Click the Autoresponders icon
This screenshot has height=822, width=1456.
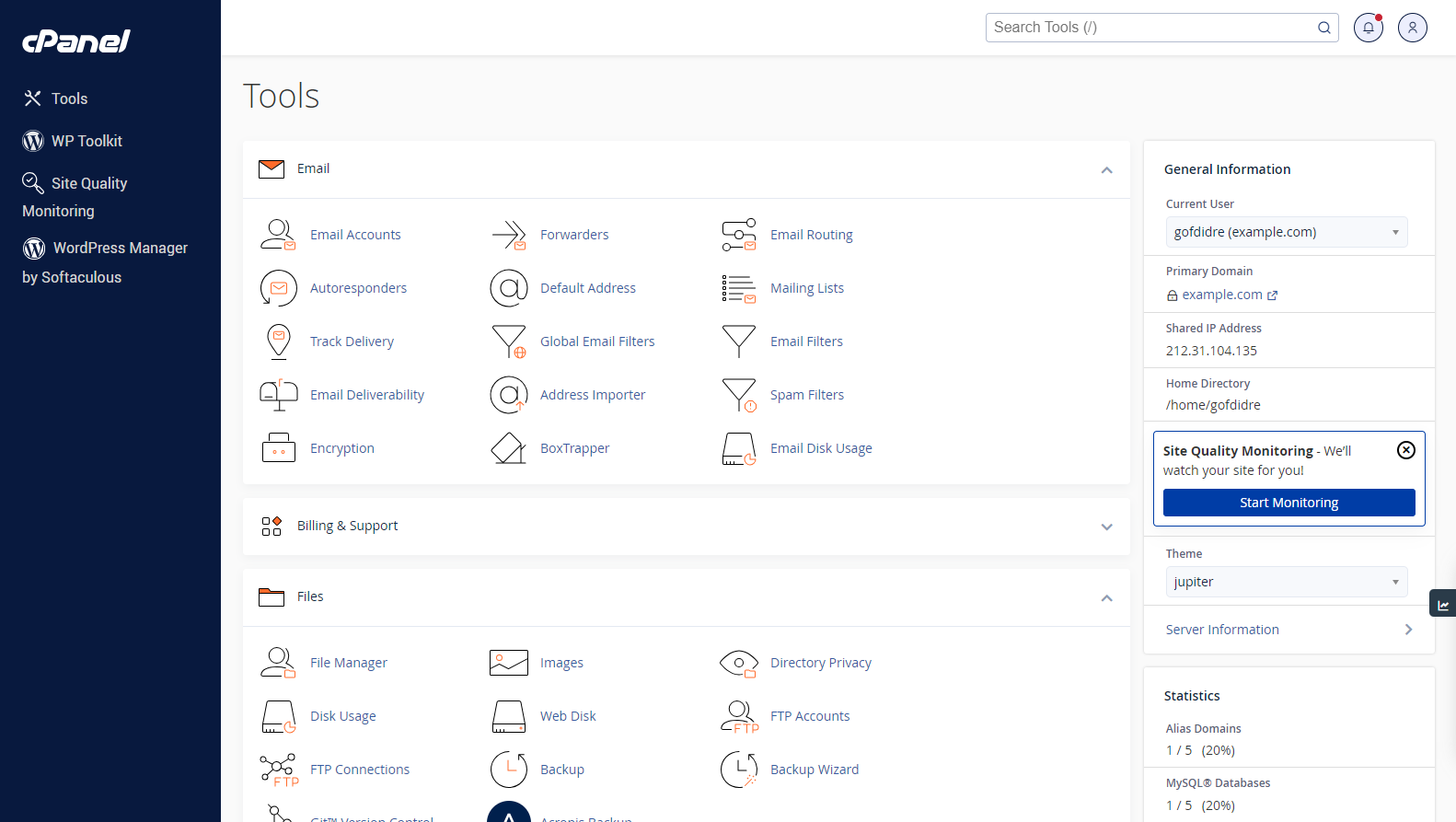click(x=278, y=288)
